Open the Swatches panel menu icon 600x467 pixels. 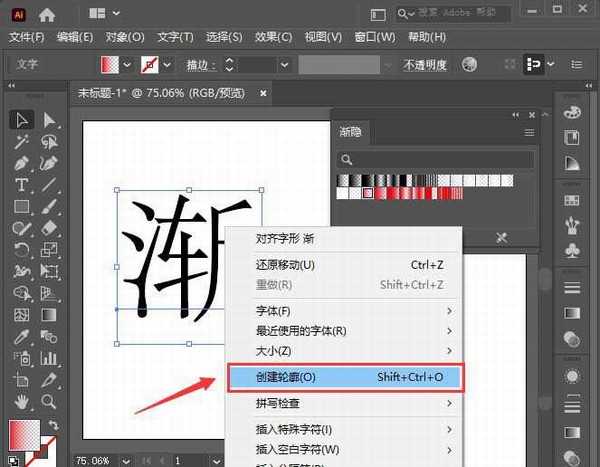click(x=529, y=132)
